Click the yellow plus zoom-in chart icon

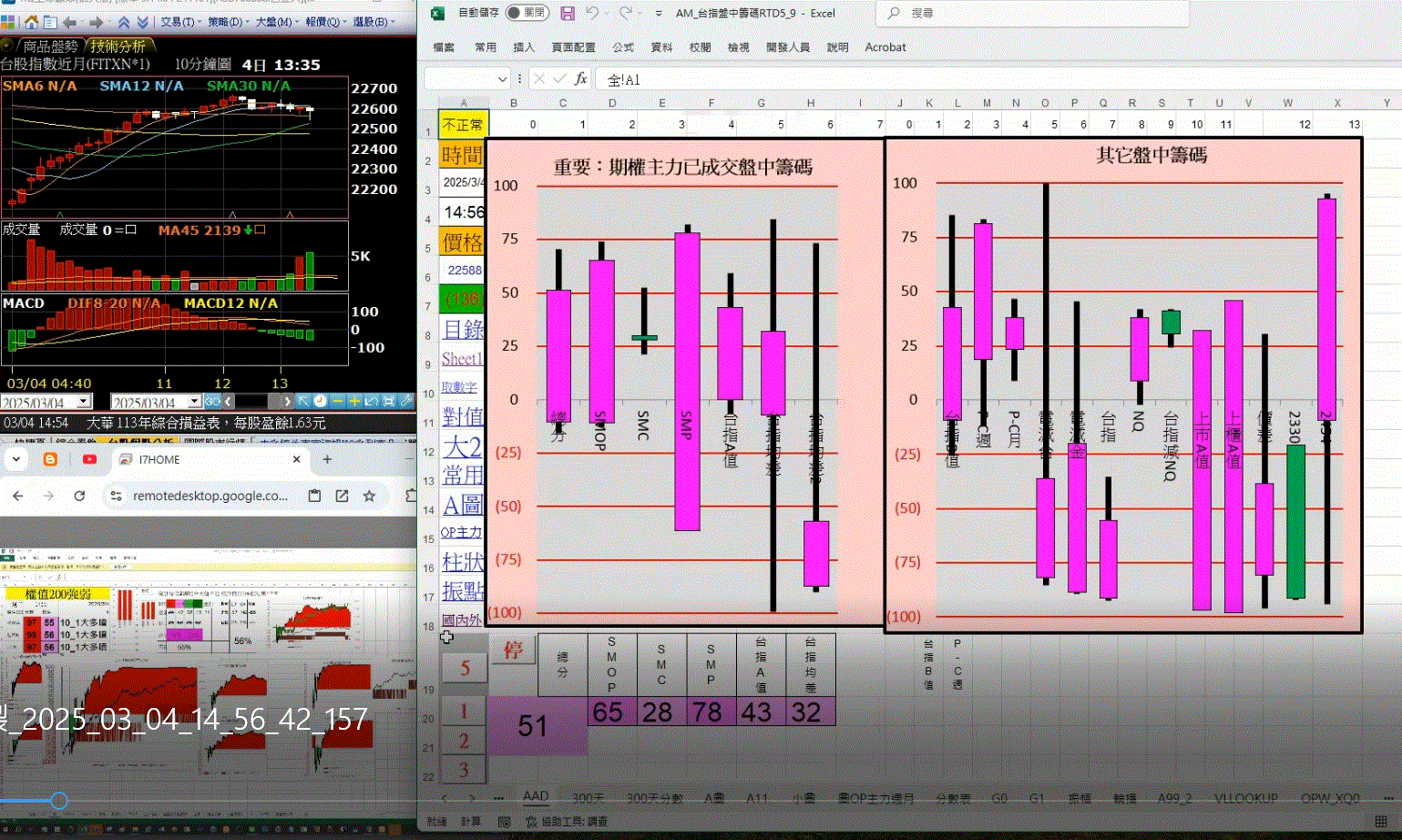click(x=354, y=401)
